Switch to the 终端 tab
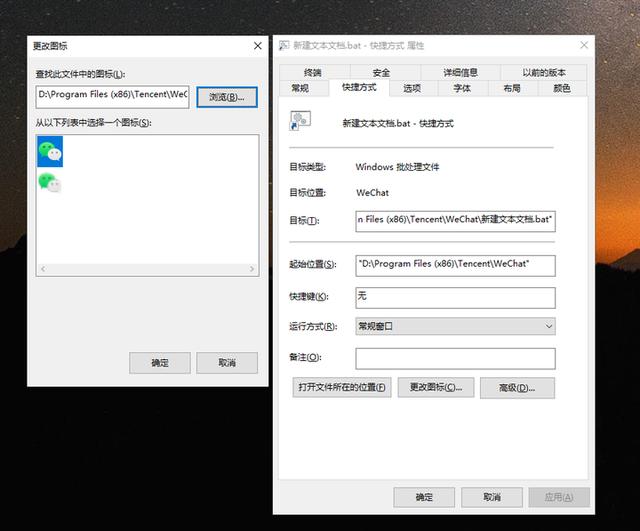 tap(313, 73)
